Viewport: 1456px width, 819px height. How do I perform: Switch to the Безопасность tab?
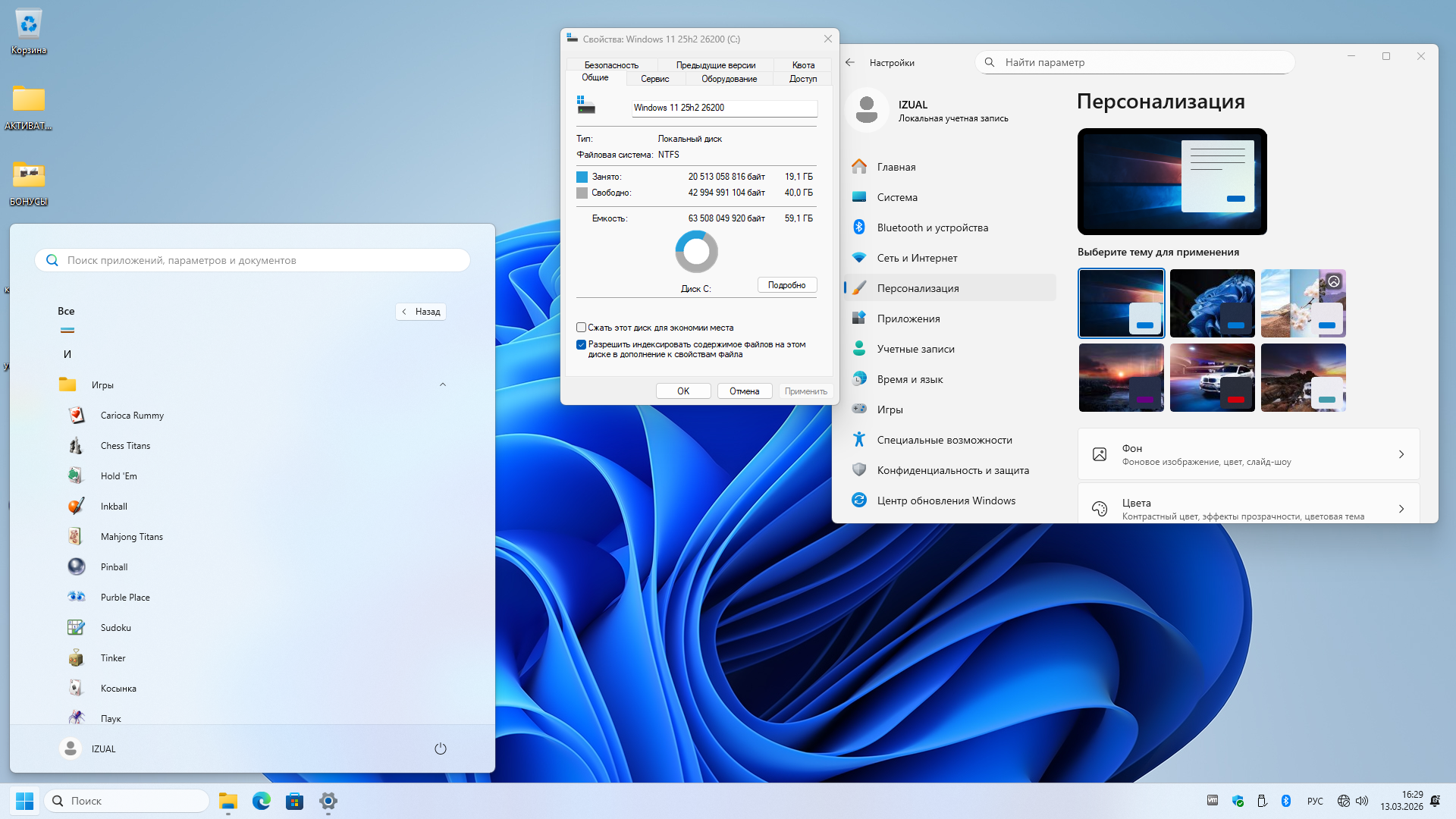pyautogui.click(x=611, y=65)
